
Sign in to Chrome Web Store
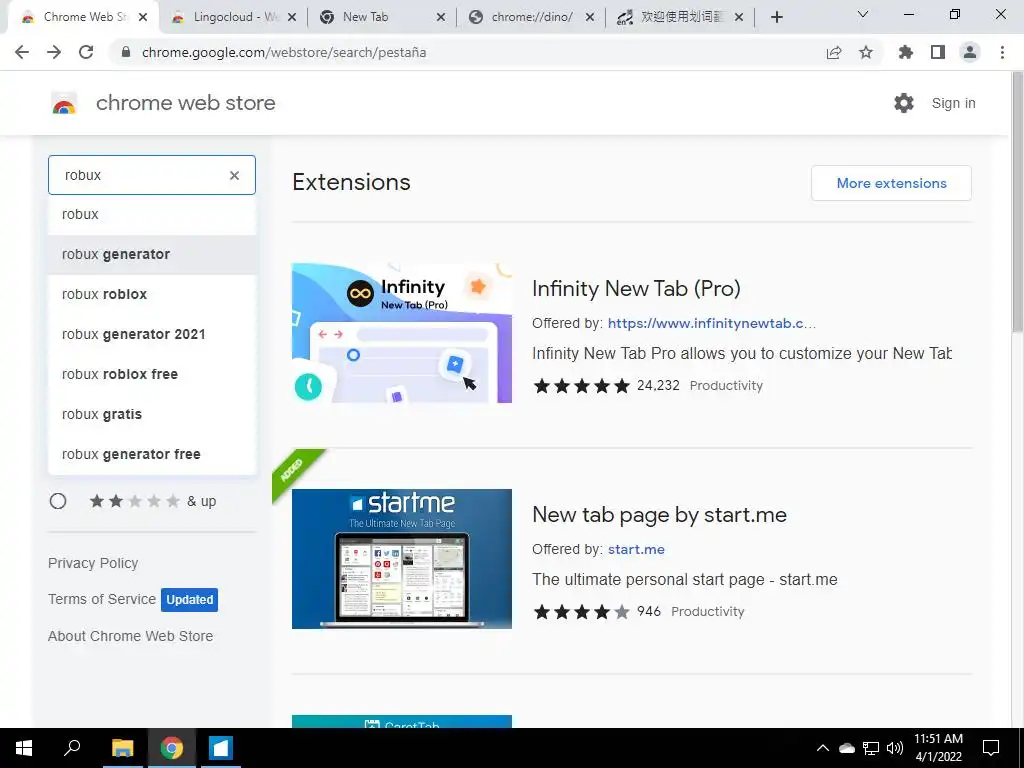coord(953,103)
